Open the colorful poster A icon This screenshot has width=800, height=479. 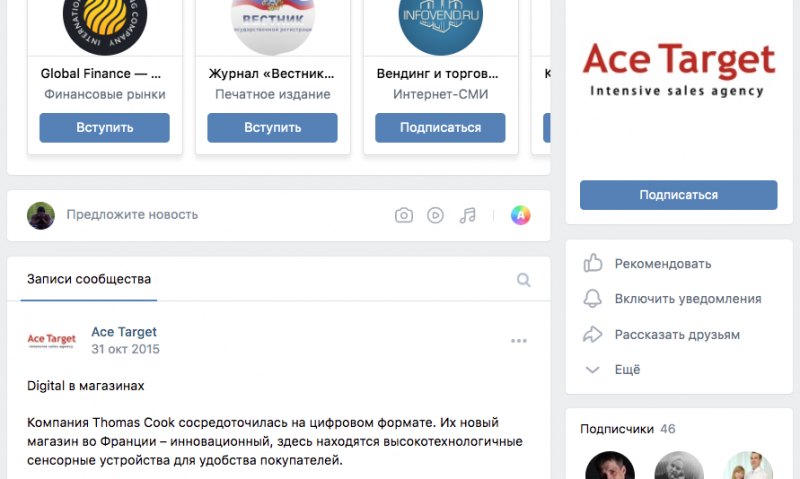520,215
